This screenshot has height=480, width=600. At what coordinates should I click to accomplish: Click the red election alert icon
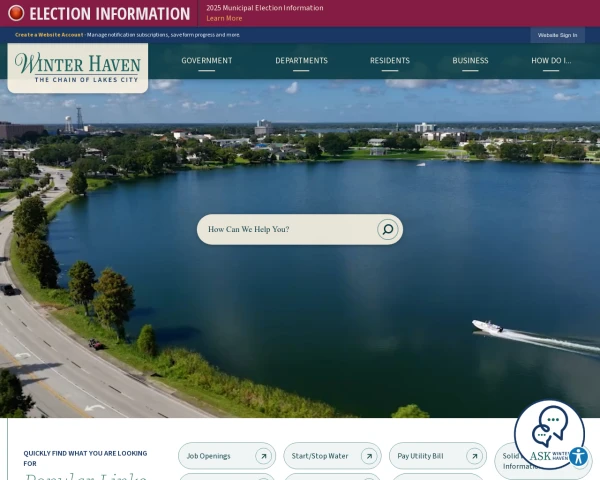pos(16,13)
